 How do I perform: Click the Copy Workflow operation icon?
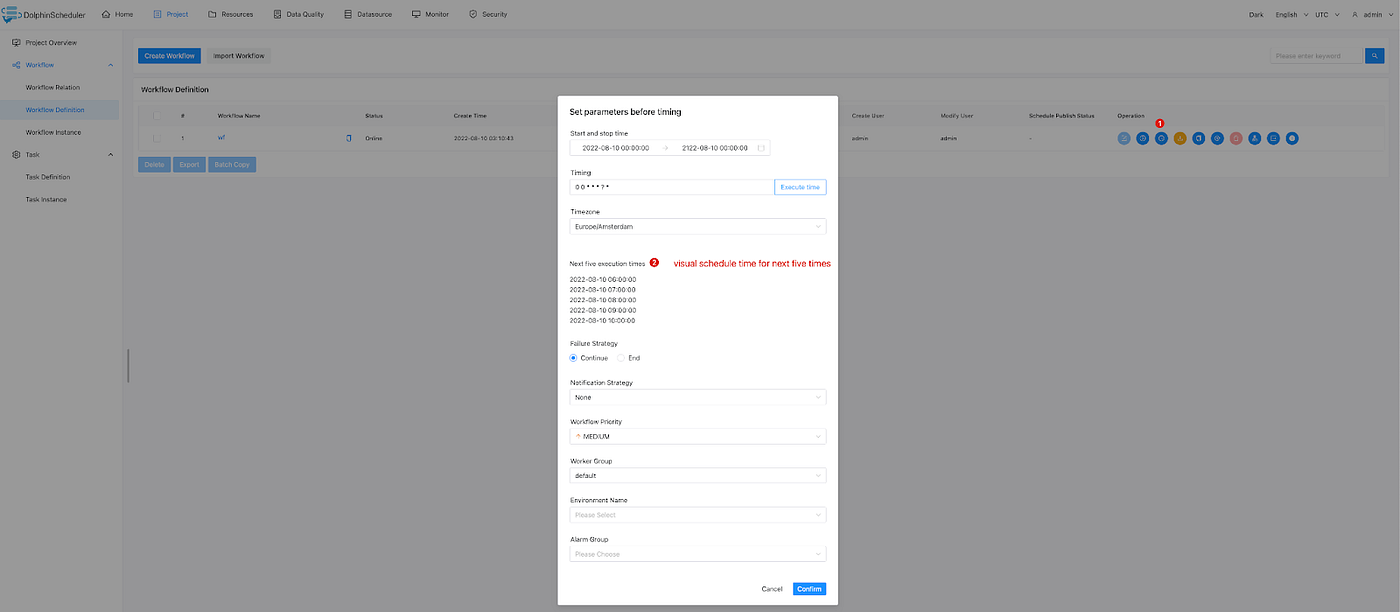pos(1198,138)
